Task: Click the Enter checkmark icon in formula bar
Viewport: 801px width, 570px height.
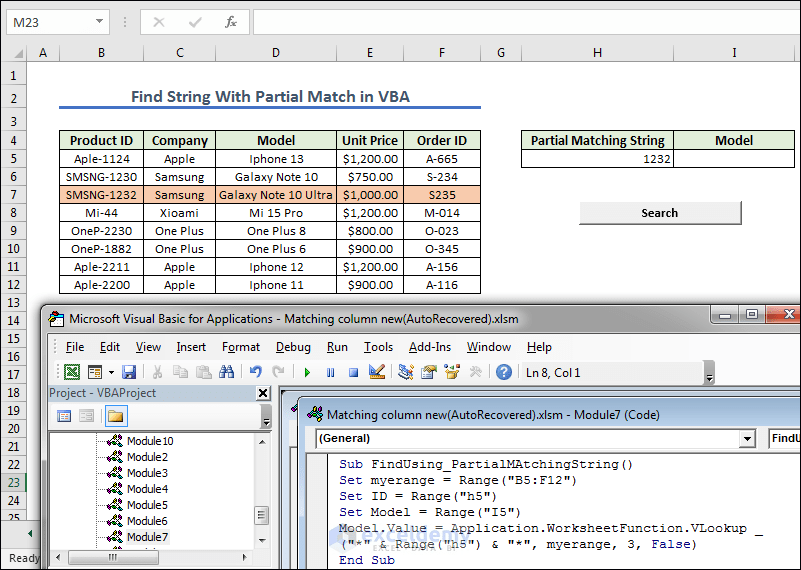Action: click(195, 22)
